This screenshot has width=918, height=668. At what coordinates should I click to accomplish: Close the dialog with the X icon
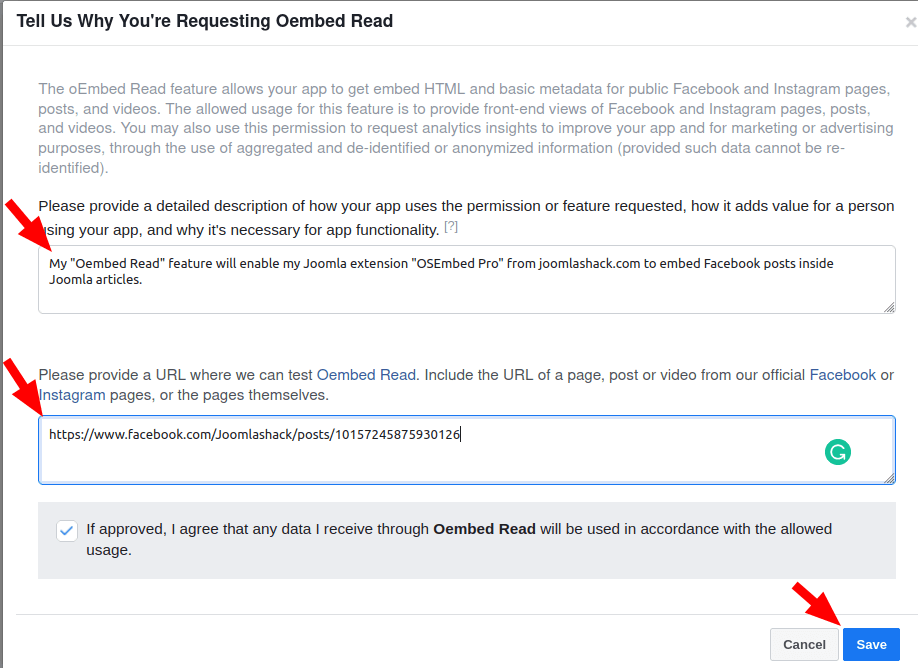tap(910, 21)
